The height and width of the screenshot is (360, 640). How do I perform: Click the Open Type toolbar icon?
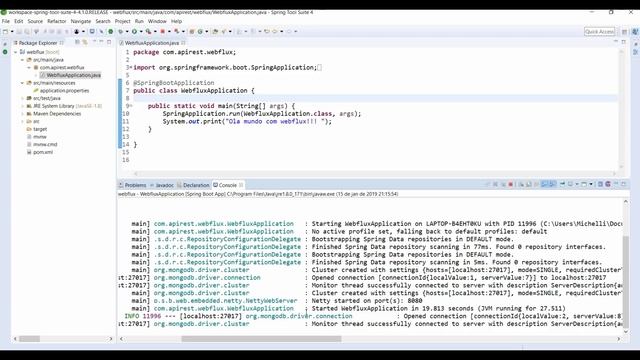point(215,31)
